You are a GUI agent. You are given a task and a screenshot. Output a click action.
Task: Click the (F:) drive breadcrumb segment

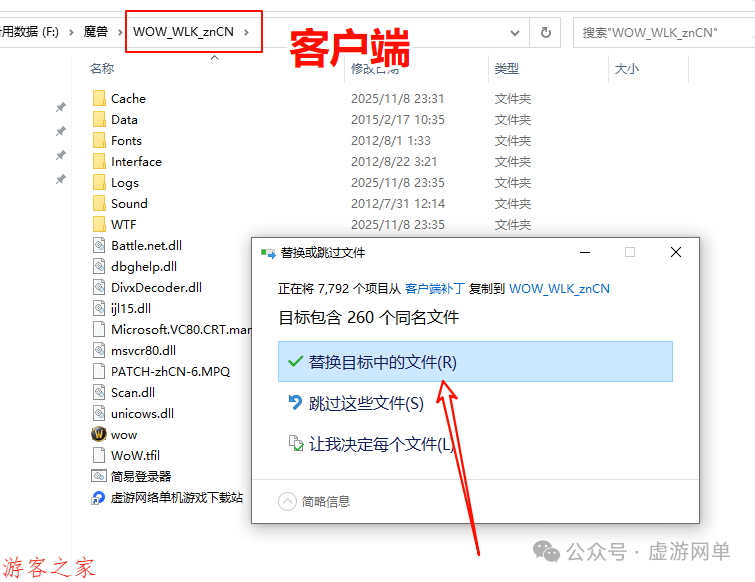click(x=29, y=32)
